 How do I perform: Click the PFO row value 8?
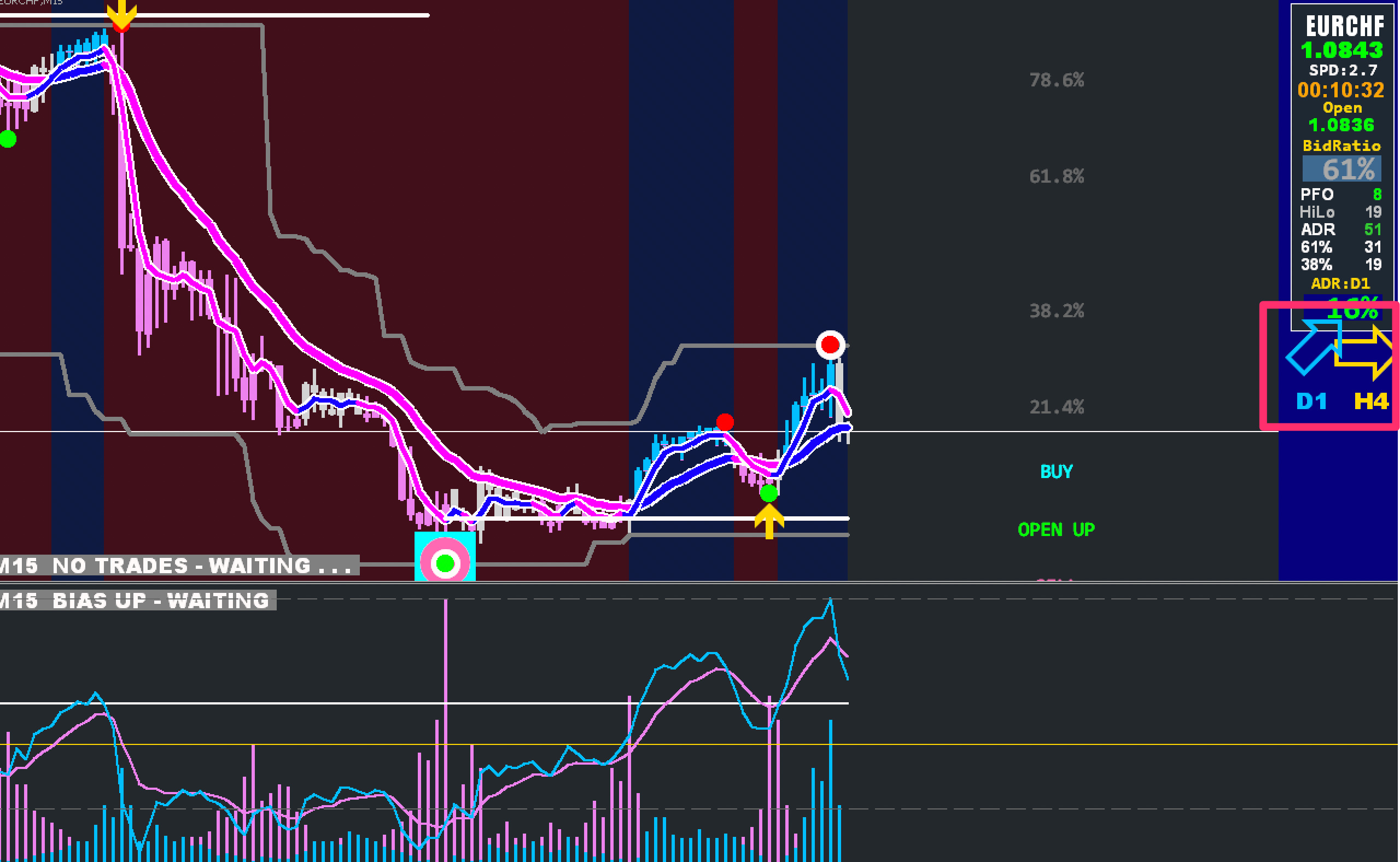click(x=1376, y=194)
